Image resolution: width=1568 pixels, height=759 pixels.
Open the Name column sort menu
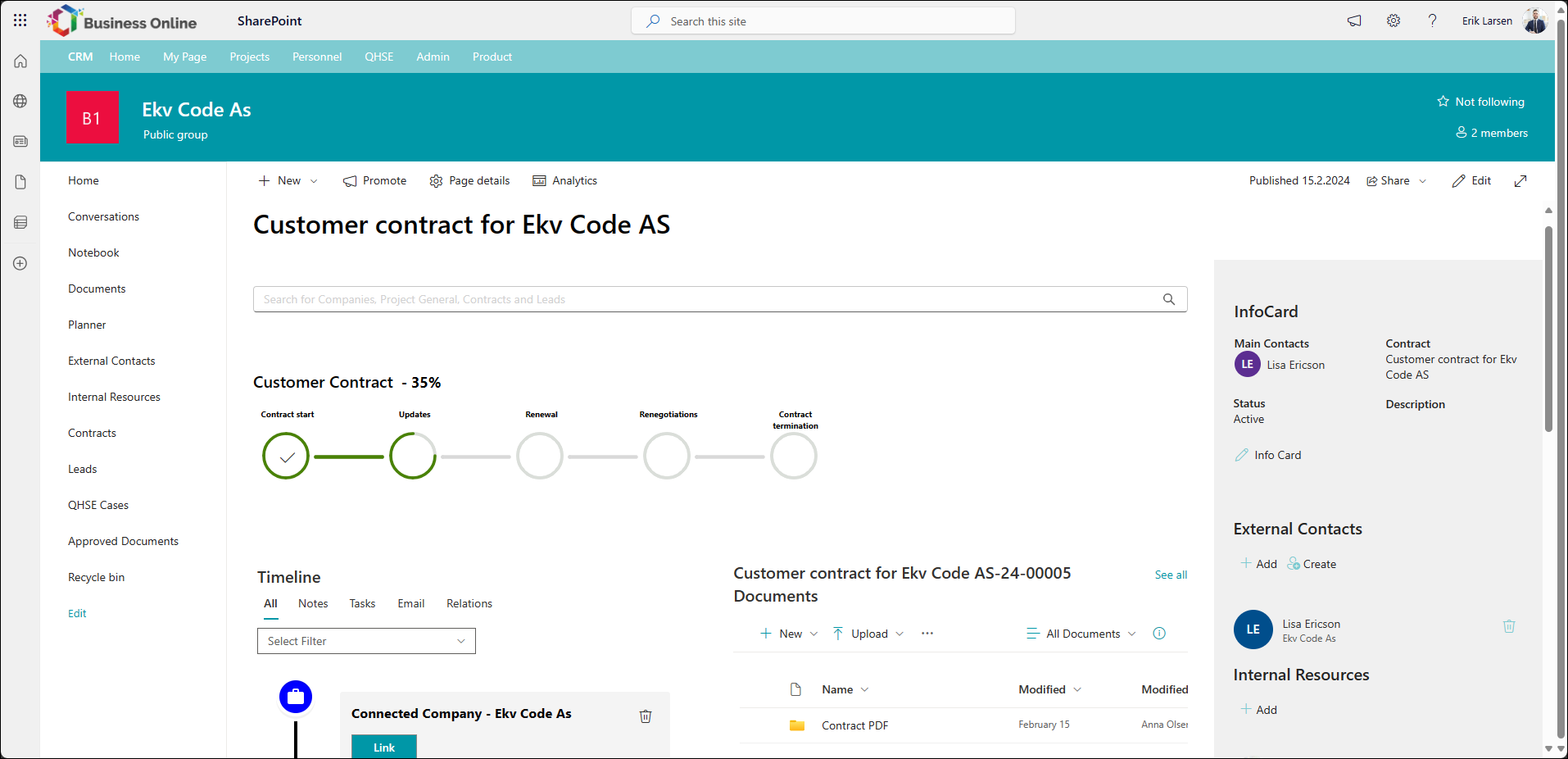[845, 689]
